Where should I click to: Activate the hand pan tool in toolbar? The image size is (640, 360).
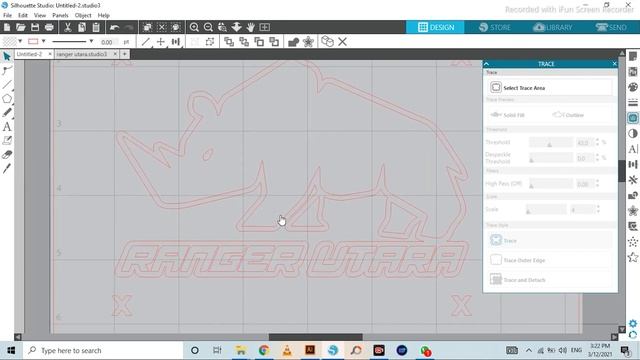pyautogui.click(x=251, y=27)
